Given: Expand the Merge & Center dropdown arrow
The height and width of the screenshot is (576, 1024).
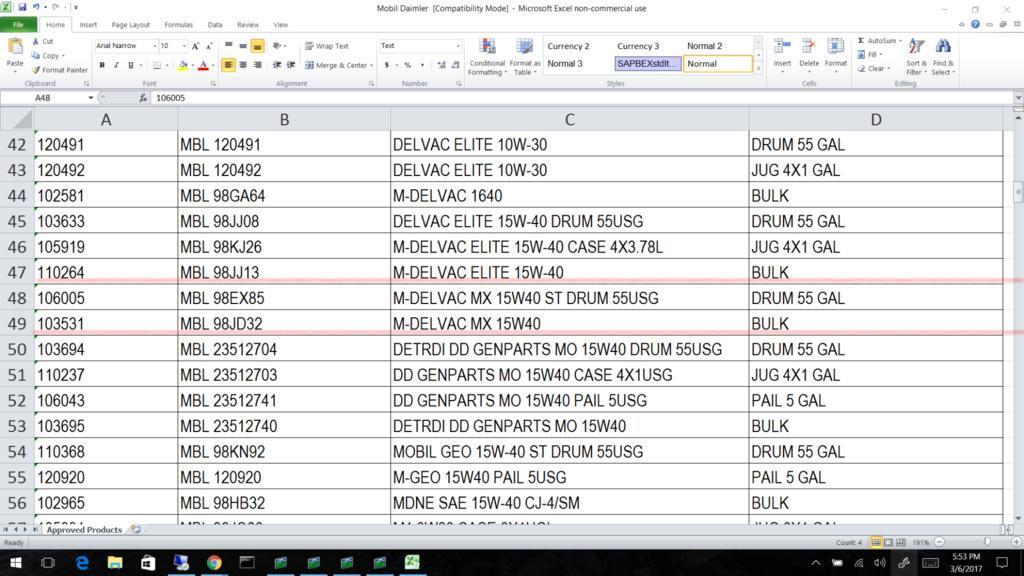Looking at the screenshot, I should point(372,65).
